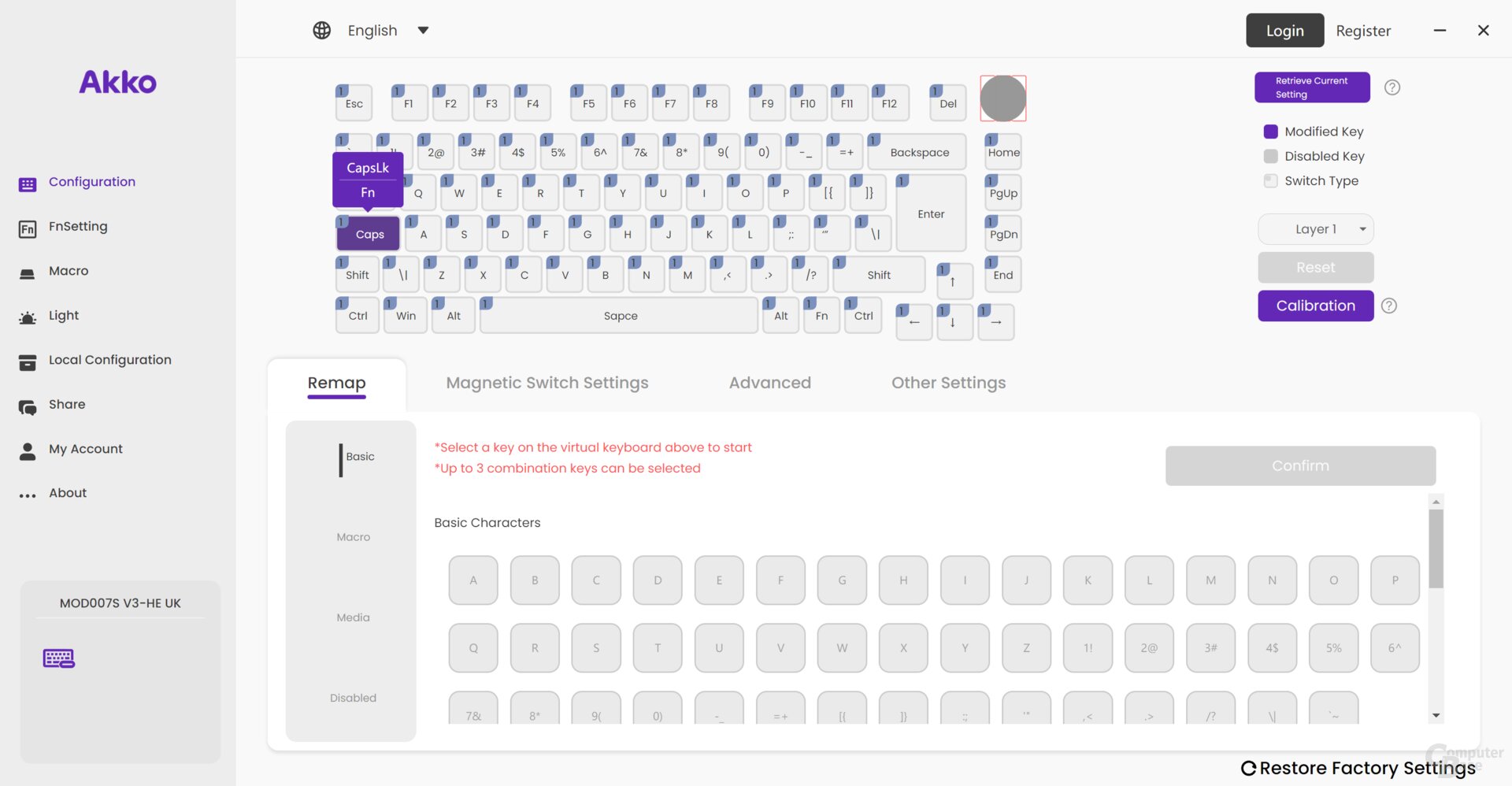This screenshot has height=786, width=1512.
Task: Minimize the Akko window
Action: point(1440,31)
